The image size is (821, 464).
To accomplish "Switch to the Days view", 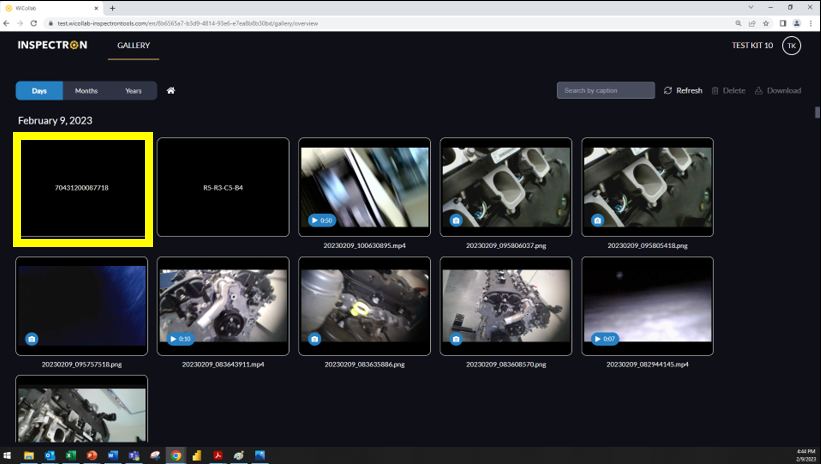I will 40,91.
